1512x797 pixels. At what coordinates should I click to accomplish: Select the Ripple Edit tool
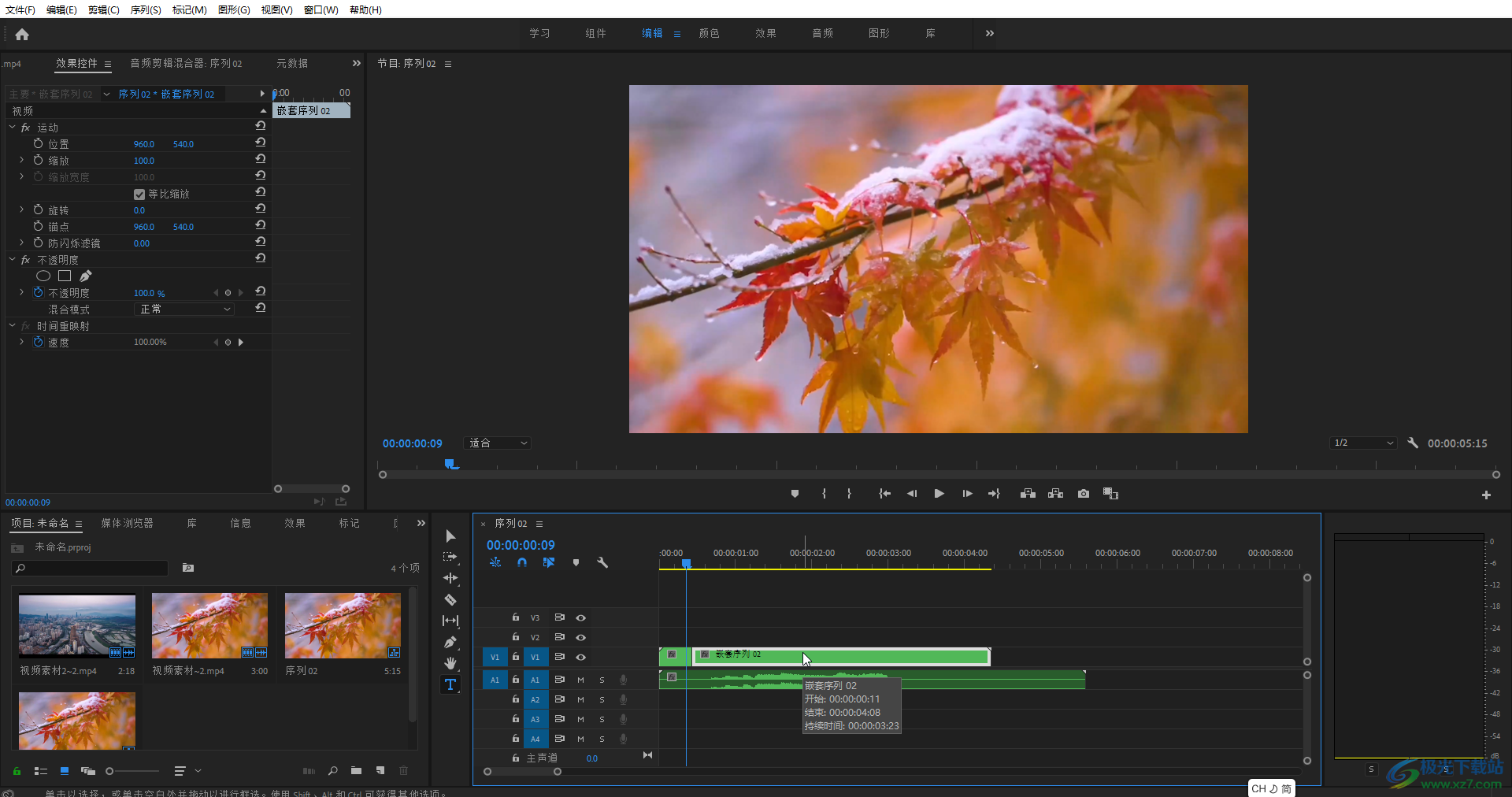[x=450, y=578]
